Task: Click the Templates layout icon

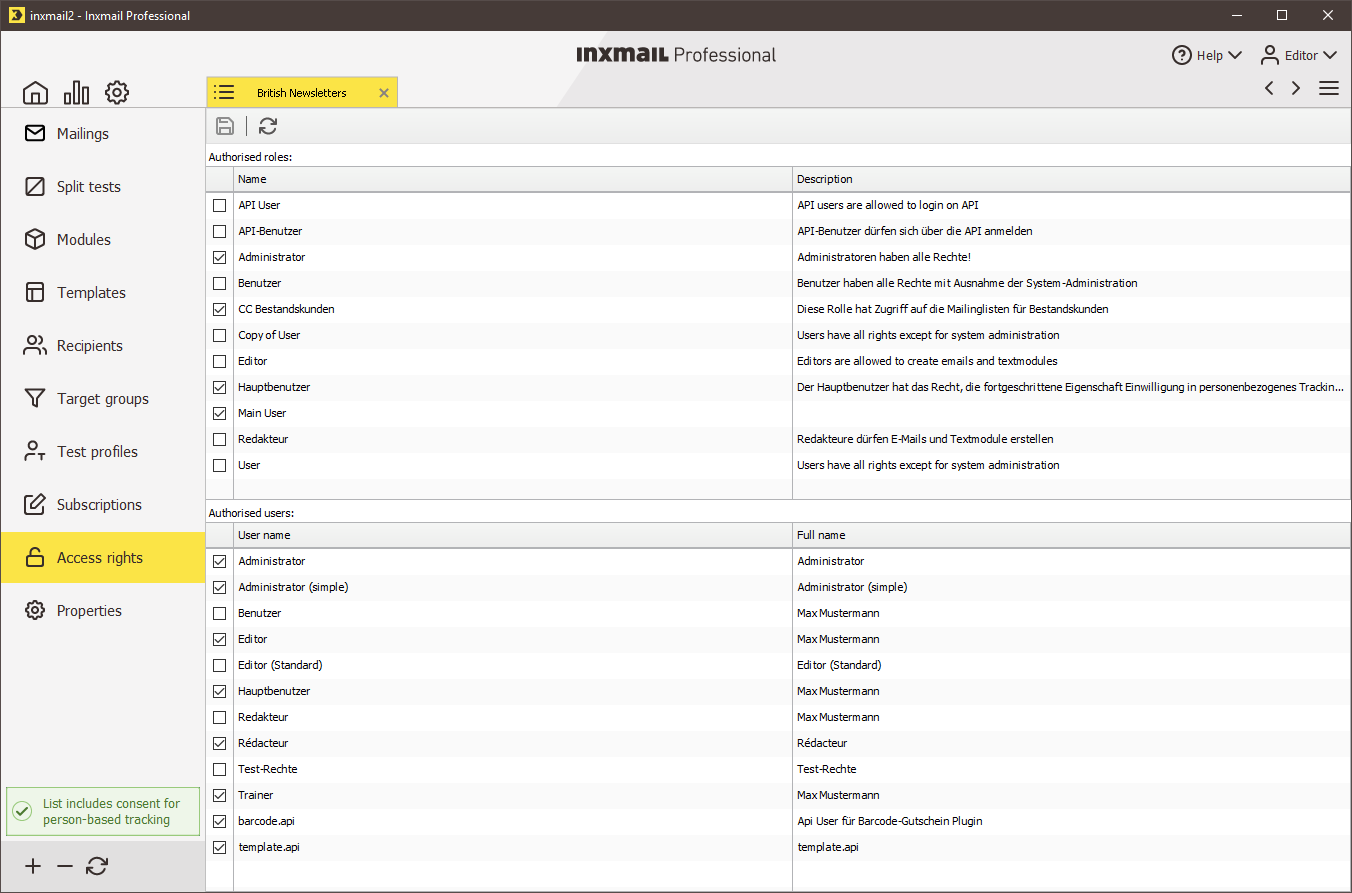Action: (x=35, y=292)
